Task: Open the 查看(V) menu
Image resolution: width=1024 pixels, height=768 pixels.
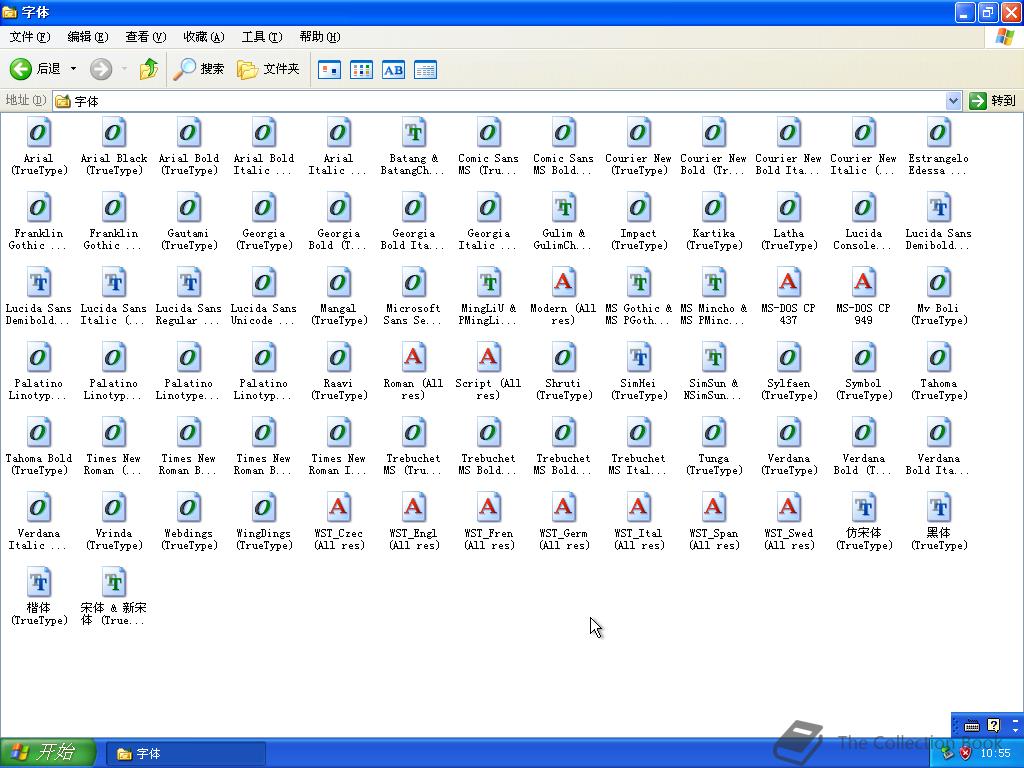Action: point(146,37)
